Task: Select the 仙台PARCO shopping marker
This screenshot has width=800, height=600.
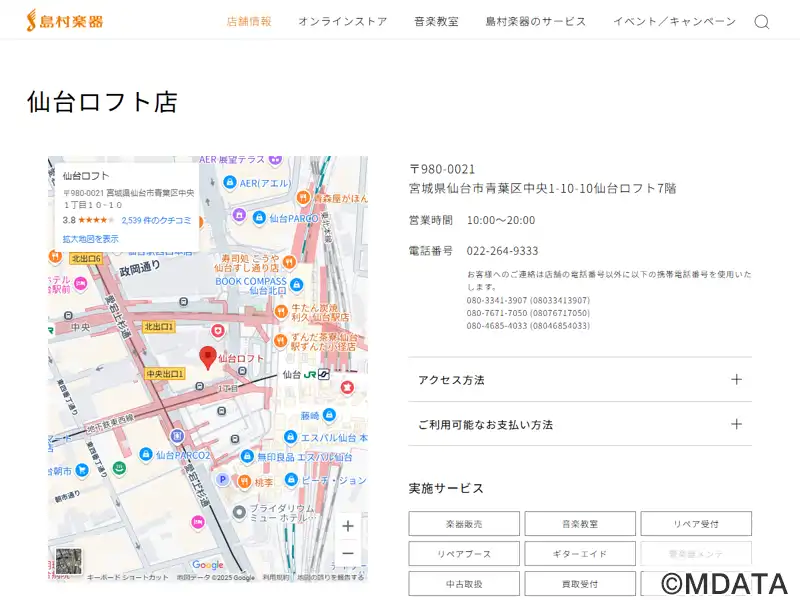Action: tap(259, 218)
